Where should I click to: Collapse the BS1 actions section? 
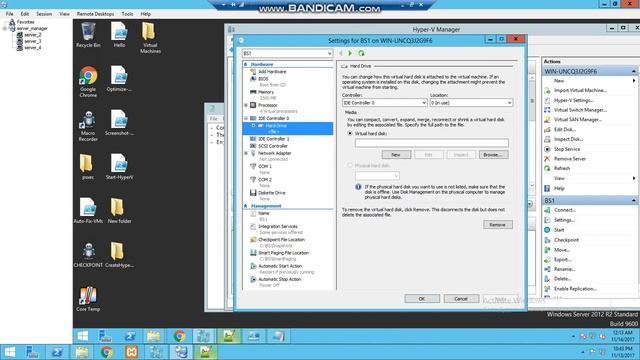634,200
